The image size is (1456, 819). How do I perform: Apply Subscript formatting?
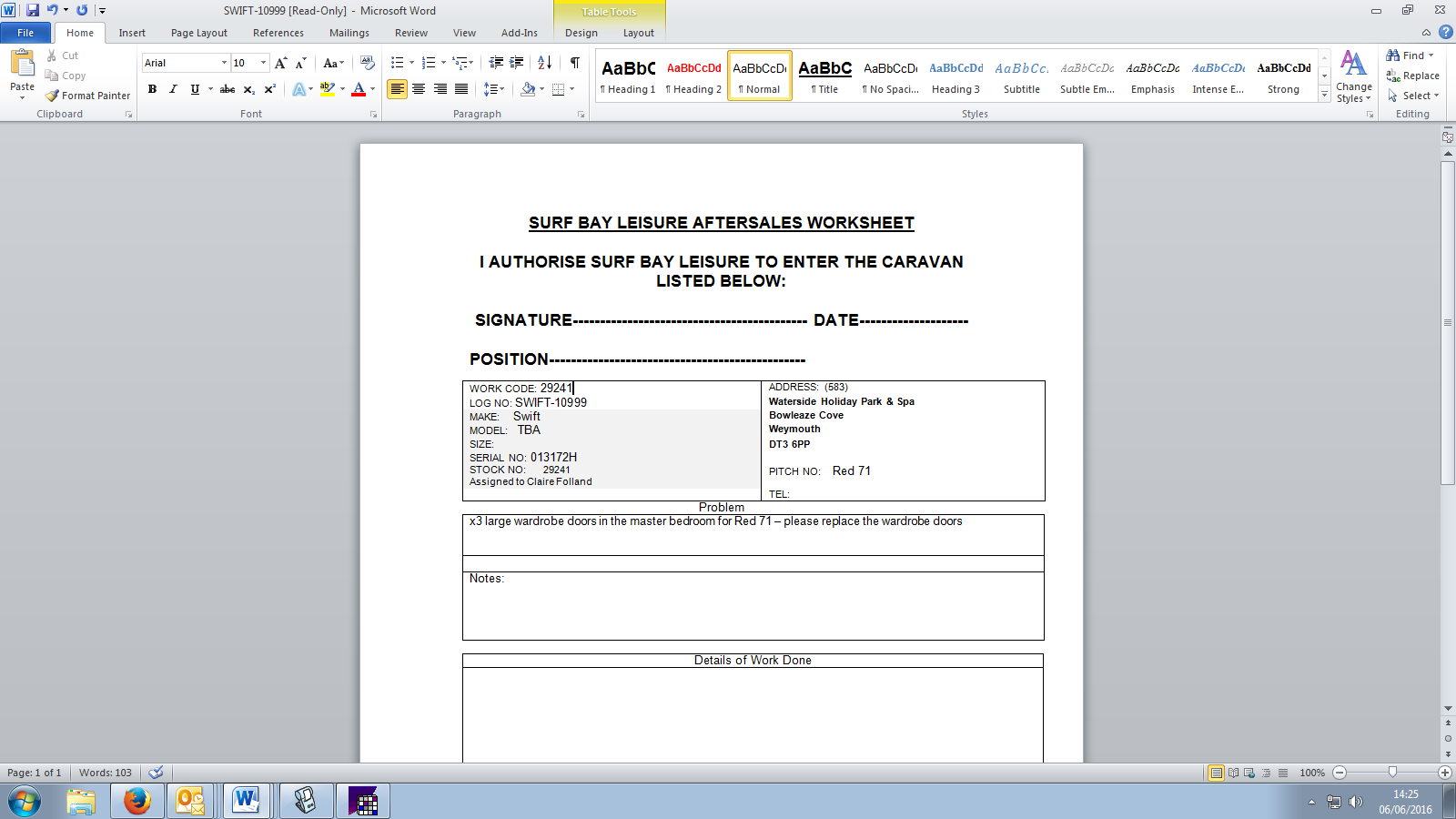(248, 89)
